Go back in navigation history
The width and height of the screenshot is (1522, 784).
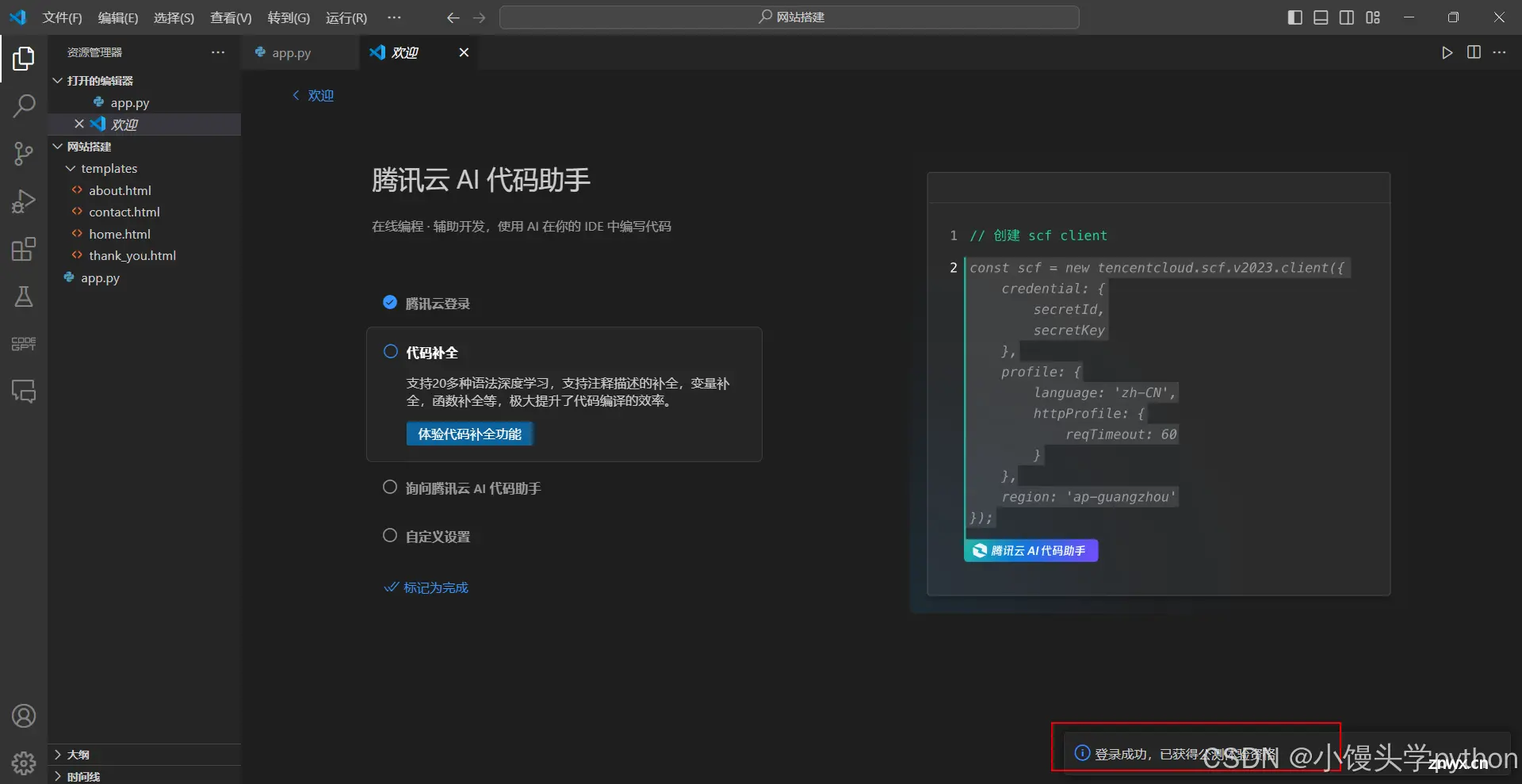pyautogui.click(x=453, y=17)
